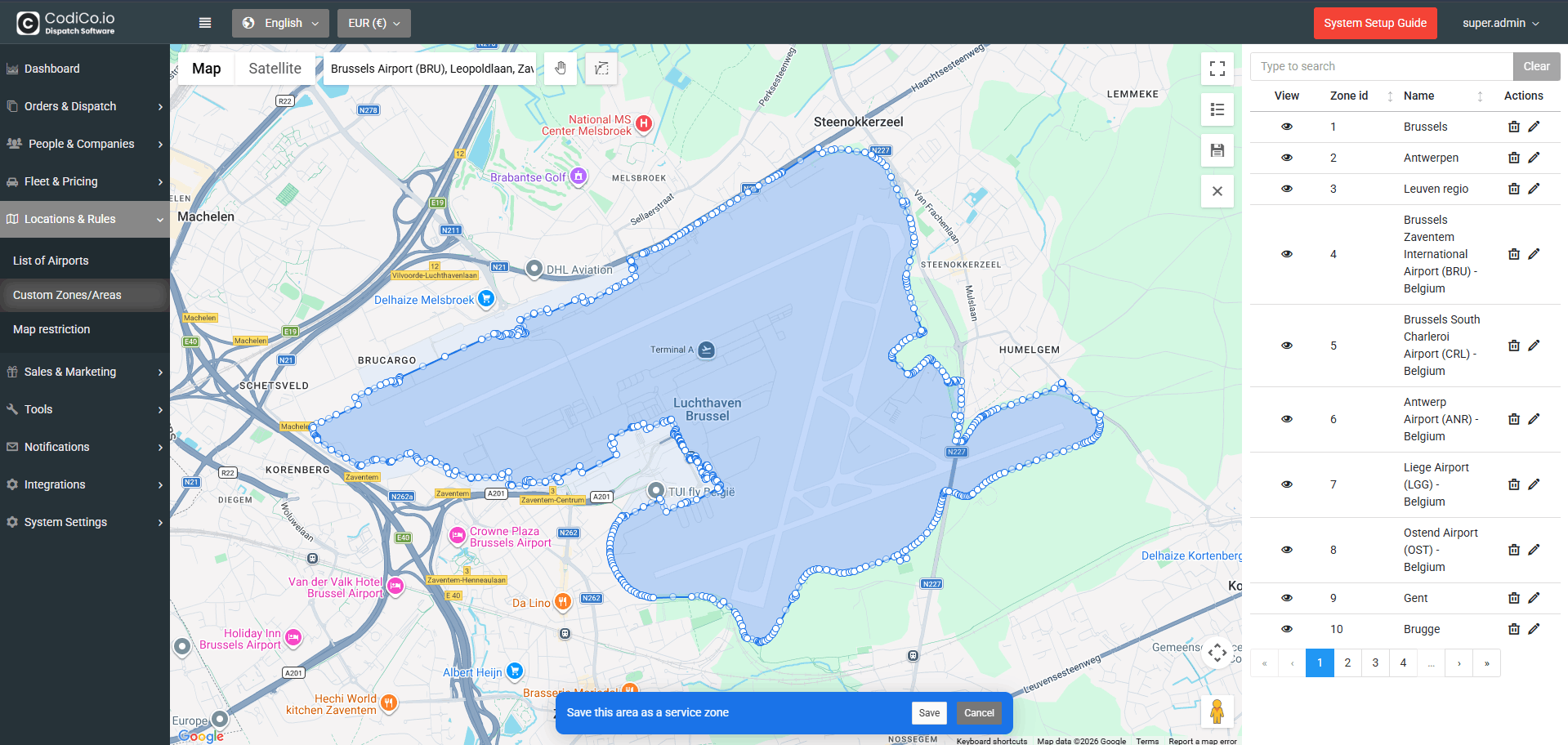1568x745 pixels.
Task: Select the hand pan drawing tool
Action: coord(561,69)
